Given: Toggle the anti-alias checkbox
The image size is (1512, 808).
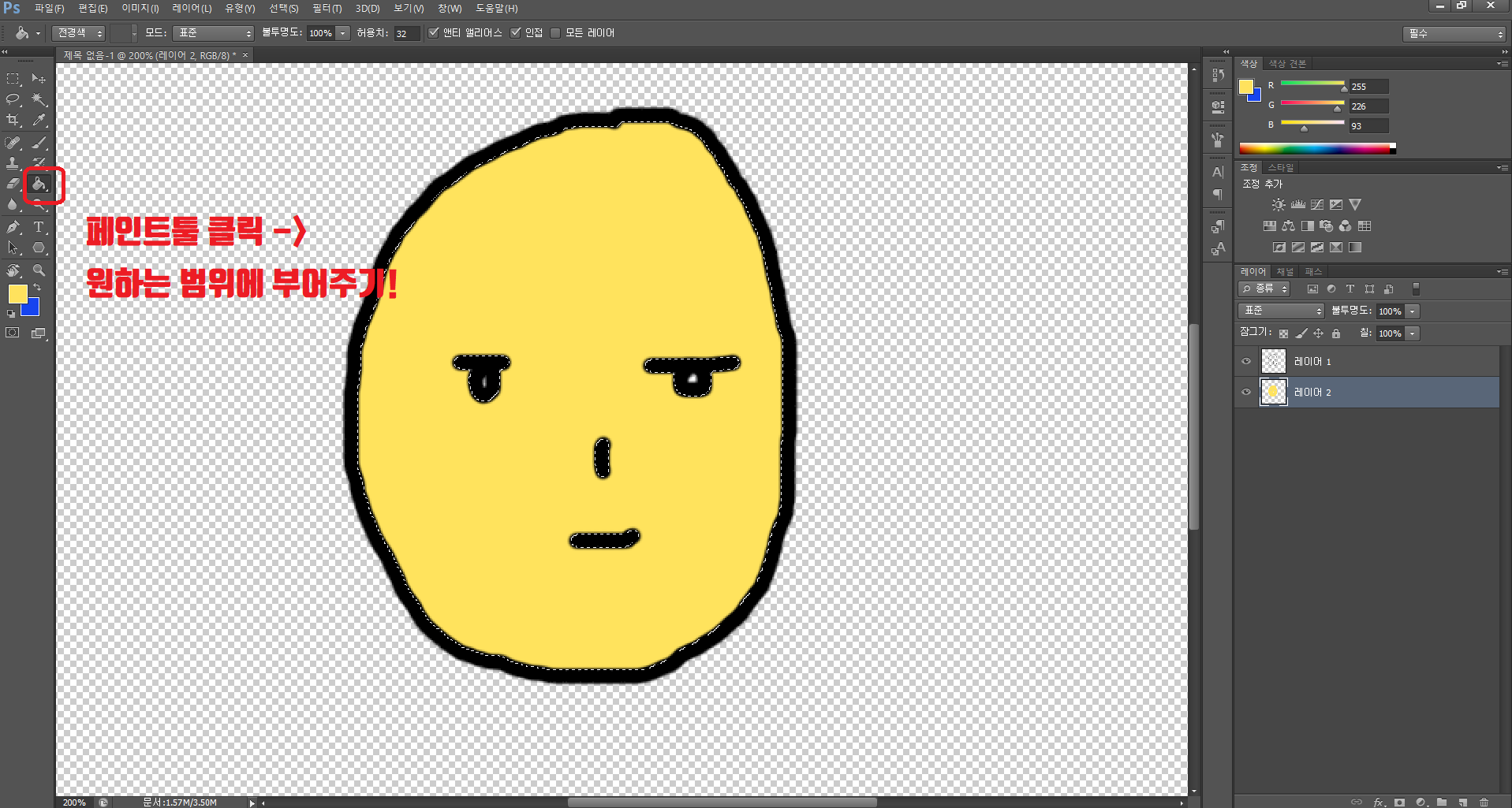Looking at the screenshot, I should pyautogui.click(x=433, y=32).
